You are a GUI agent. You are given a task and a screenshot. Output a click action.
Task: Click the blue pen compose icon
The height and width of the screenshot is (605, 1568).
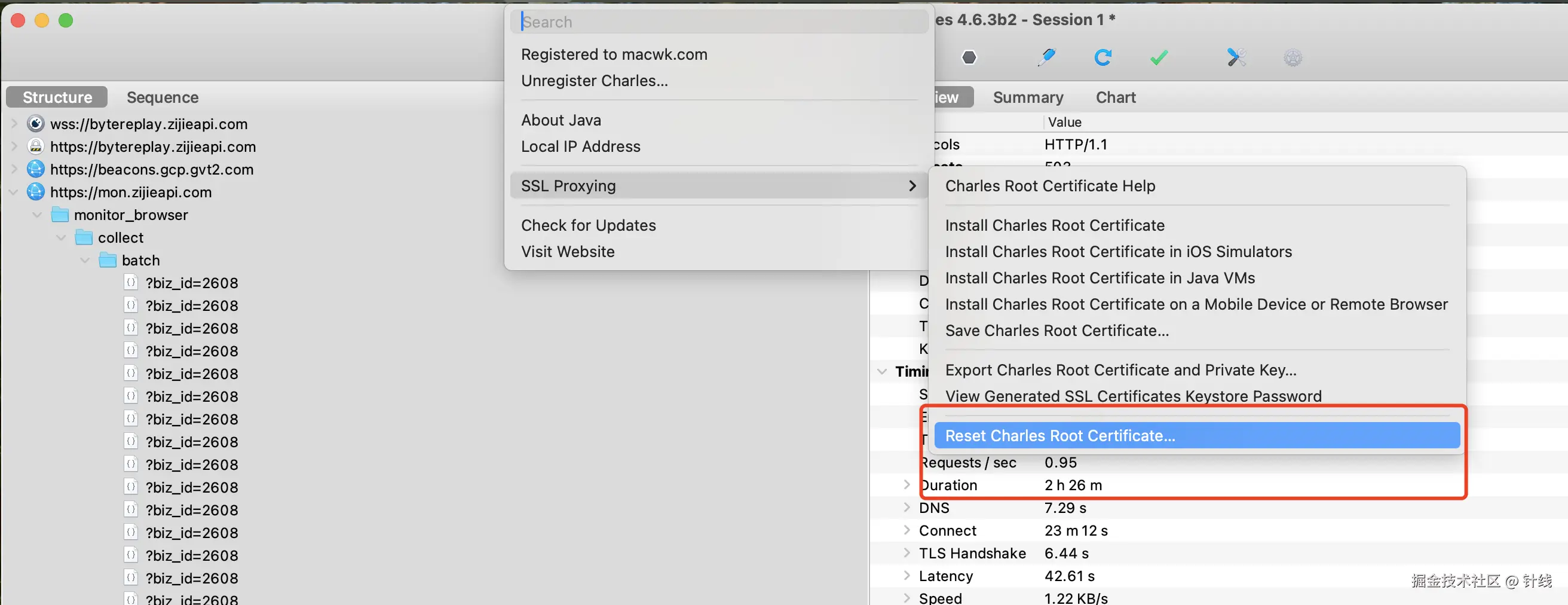tap(1046, 58)
